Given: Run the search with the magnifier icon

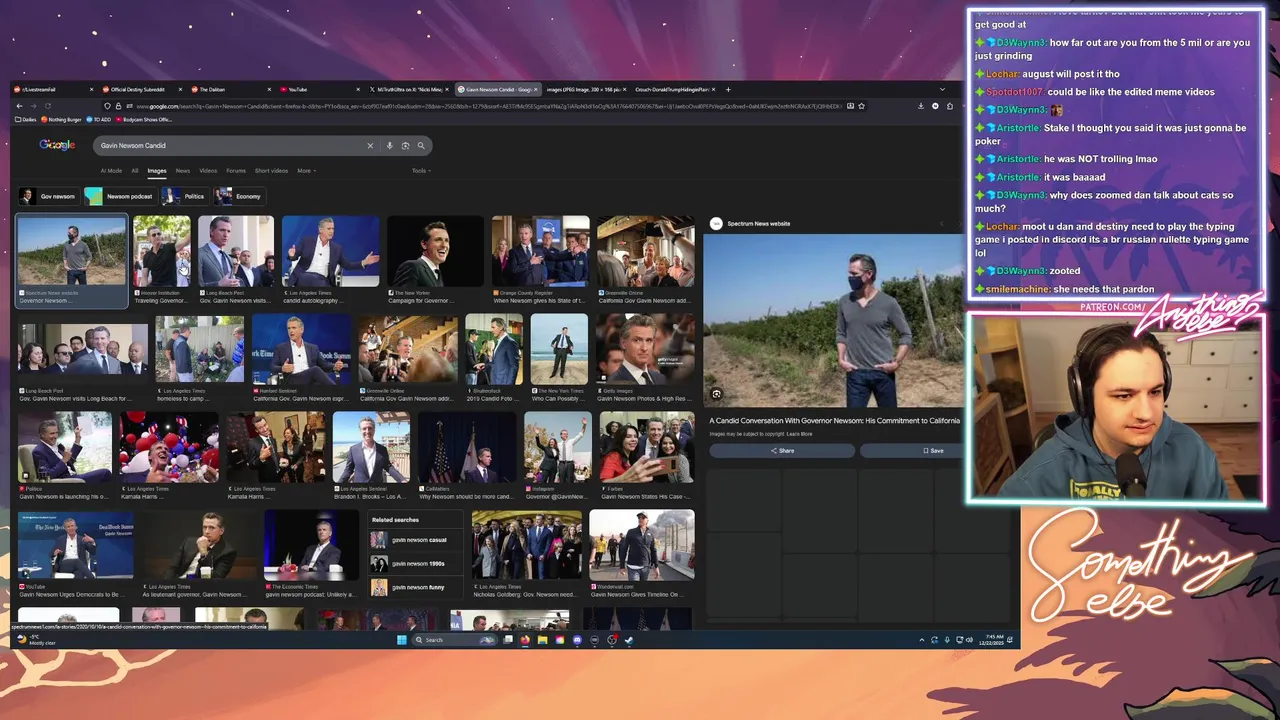Looking at the screenshot, I should coord(421,146).
